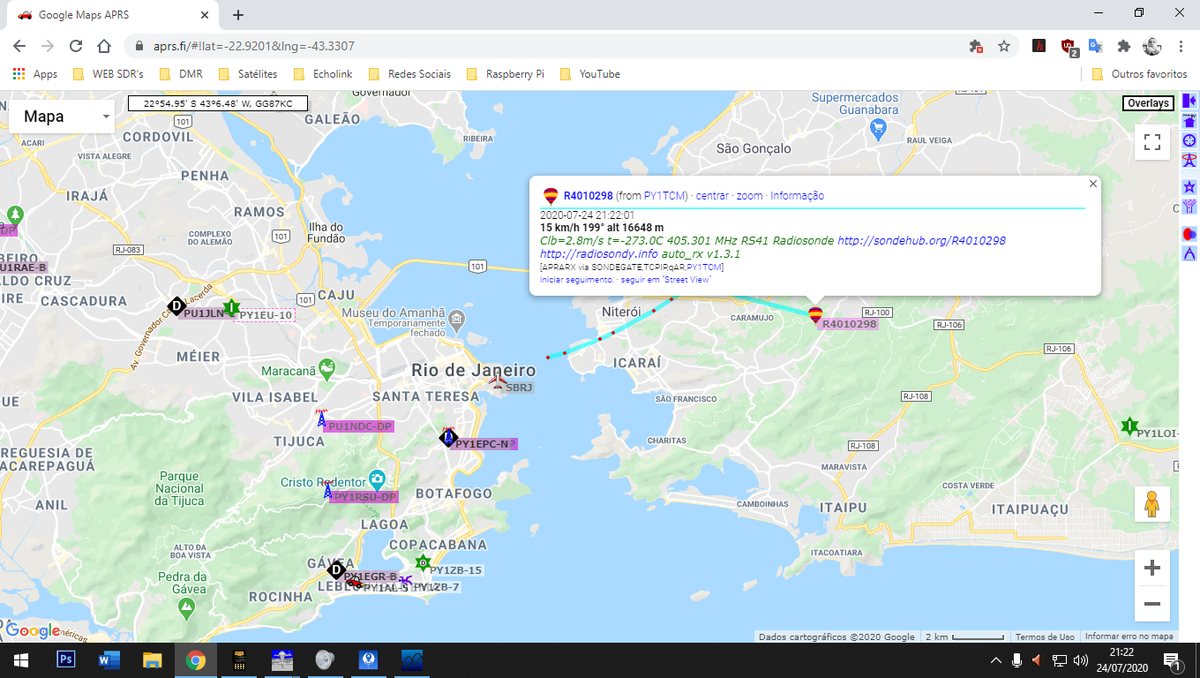Viewport: 1200px width, 678px height.
Task: Reload the page
Action: tap(75, 46)
